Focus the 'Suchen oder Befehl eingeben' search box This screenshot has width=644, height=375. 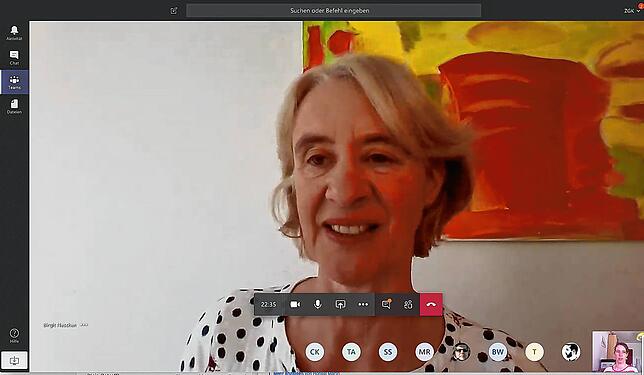(x=334, y=11)
